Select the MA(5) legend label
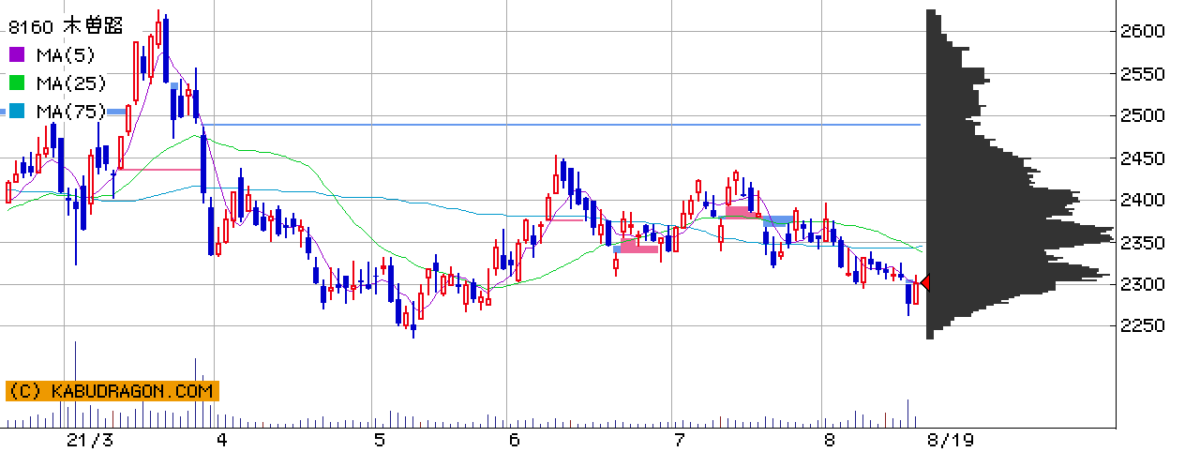Screen dimensions: 1200x452 pyautogui.click(x=64, y=54)
